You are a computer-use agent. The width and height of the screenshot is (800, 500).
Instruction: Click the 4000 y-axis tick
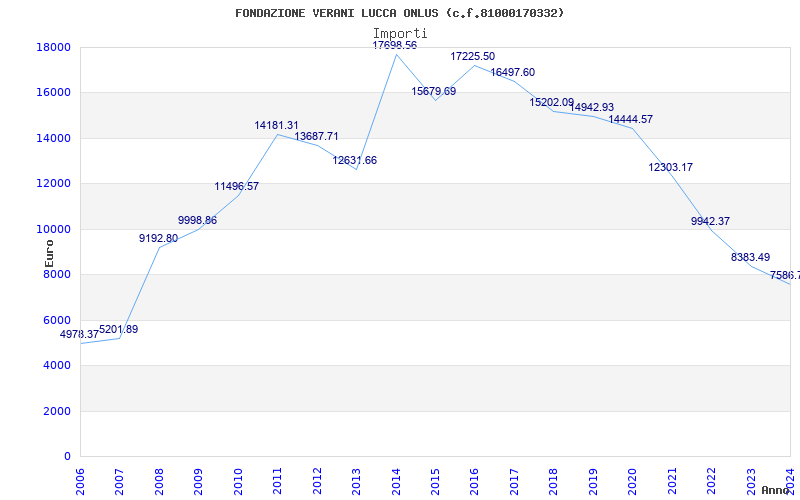click(57, 366)
